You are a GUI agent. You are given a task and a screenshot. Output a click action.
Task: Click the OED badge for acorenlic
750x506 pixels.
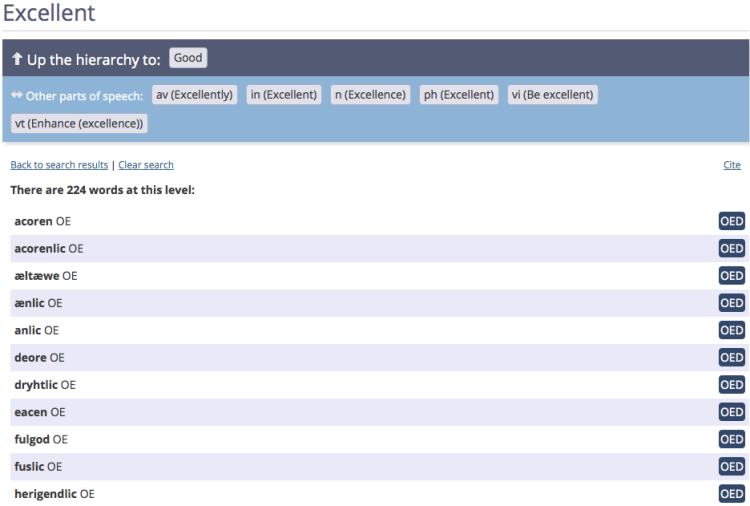pos(732,248)
